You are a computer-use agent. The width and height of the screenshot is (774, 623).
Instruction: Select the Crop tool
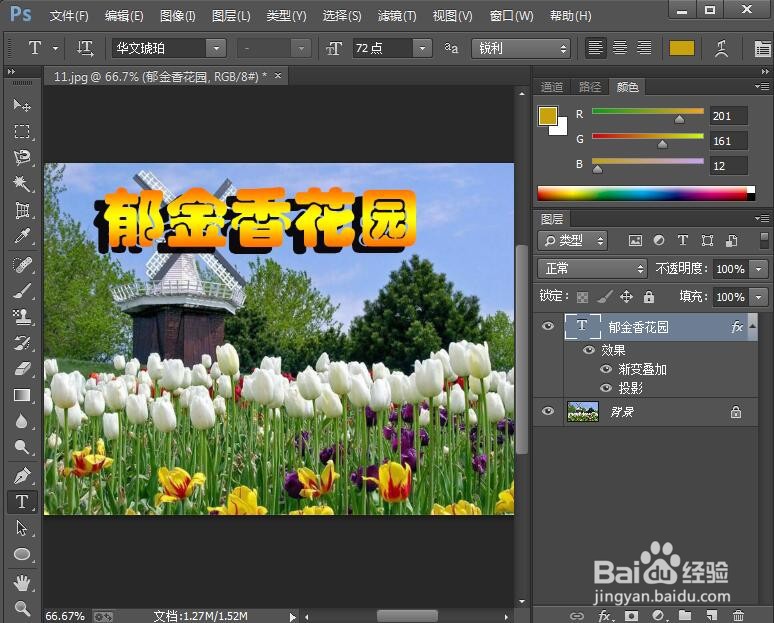coord(22,210)
